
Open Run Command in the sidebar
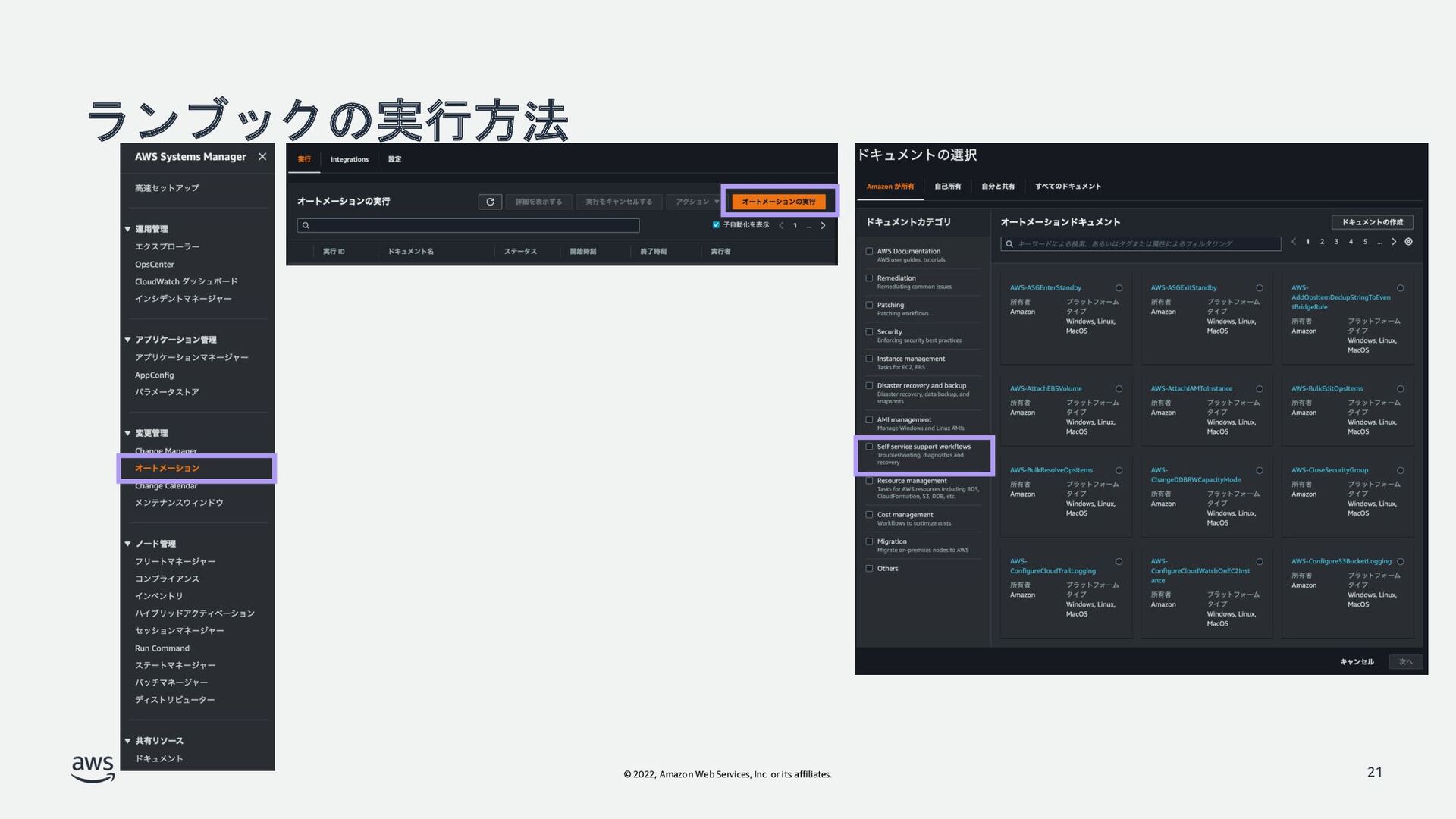click(x=162, y=648)
